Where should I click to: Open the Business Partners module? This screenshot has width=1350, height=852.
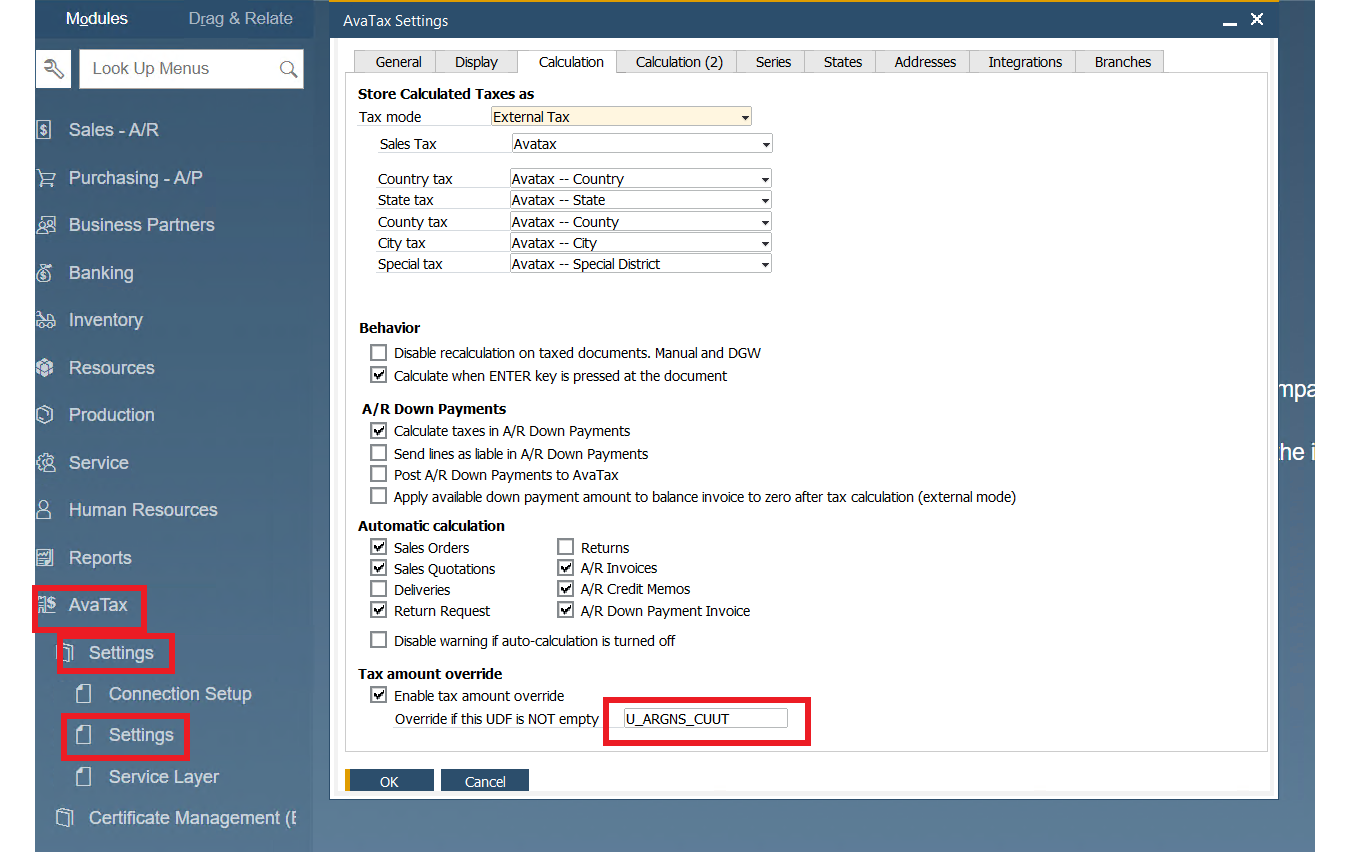coord(141,225)
